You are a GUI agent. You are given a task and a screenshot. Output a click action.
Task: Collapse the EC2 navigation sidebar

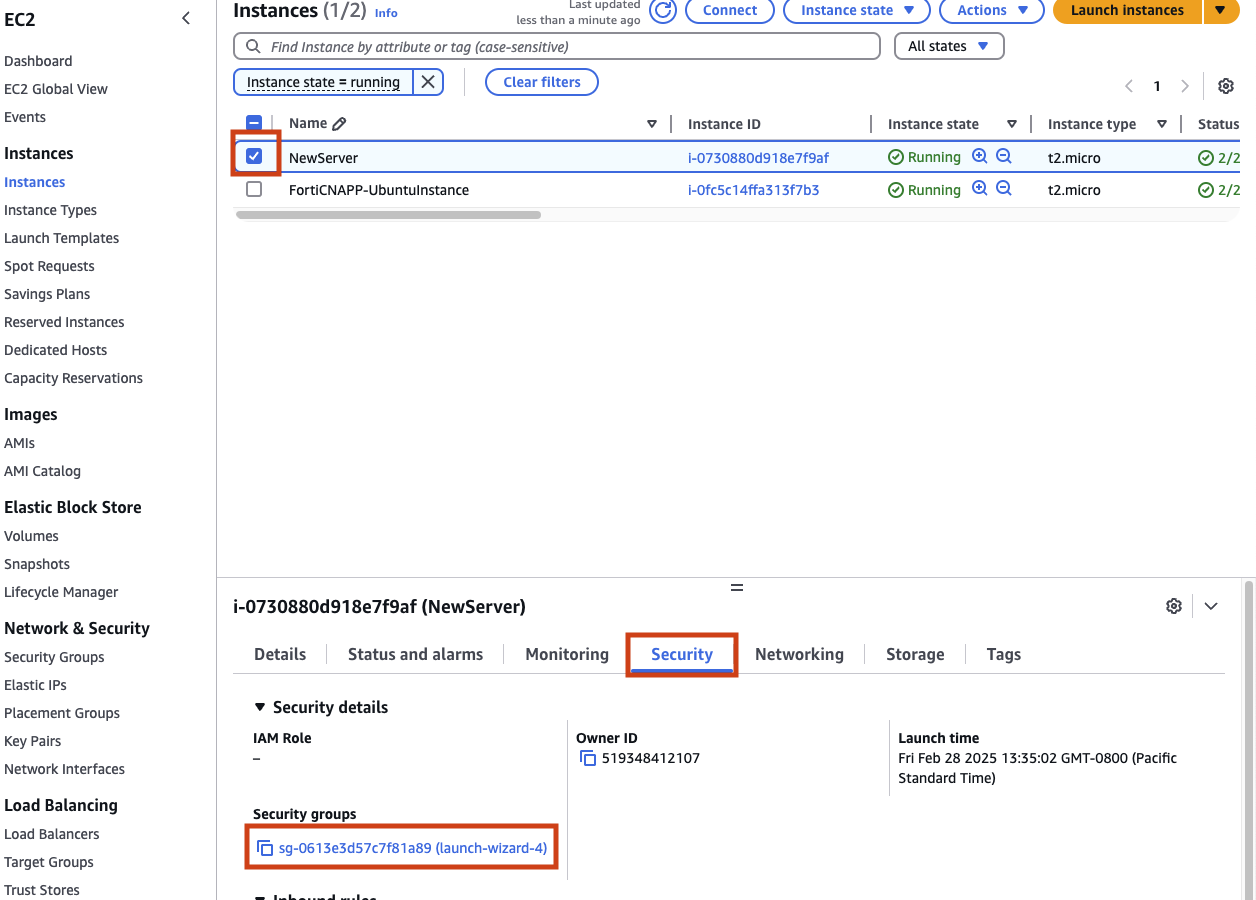point(186,18)
